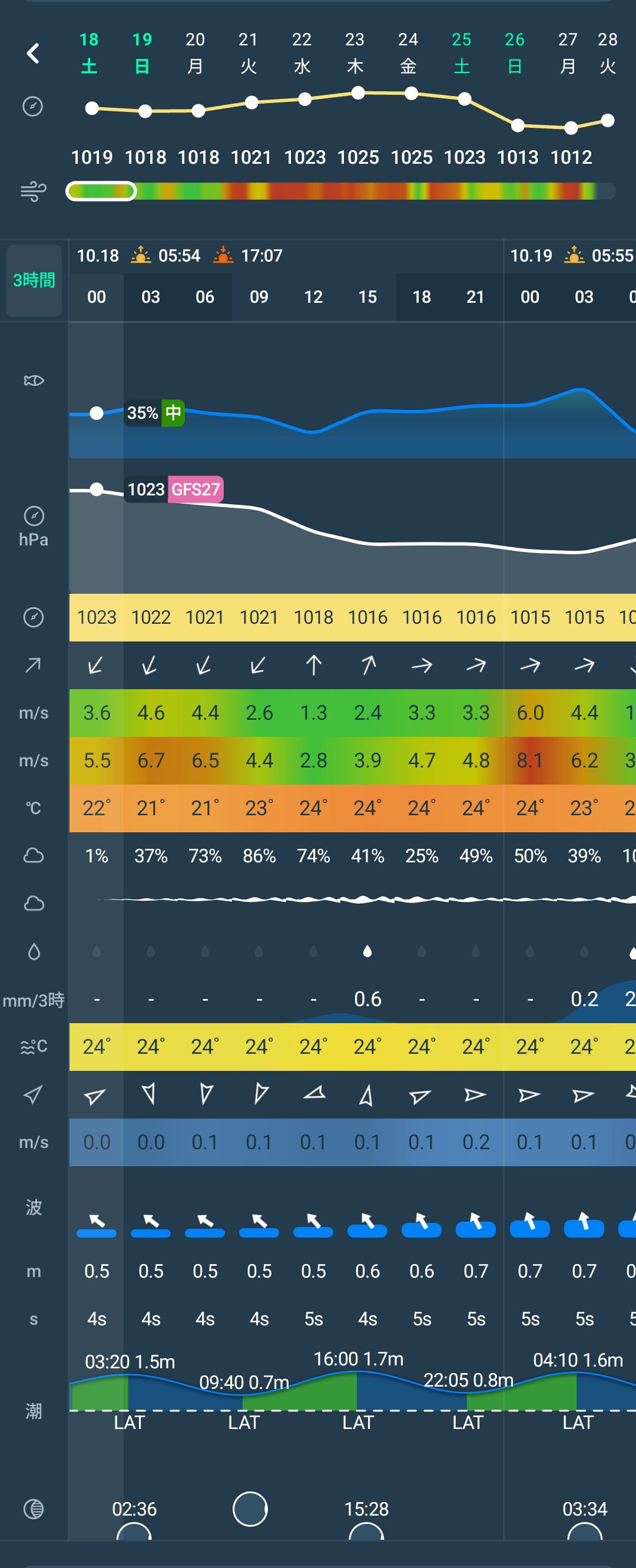
Task: Tap the full moon circle near the bottom
Action: [x=250, y=1509]
